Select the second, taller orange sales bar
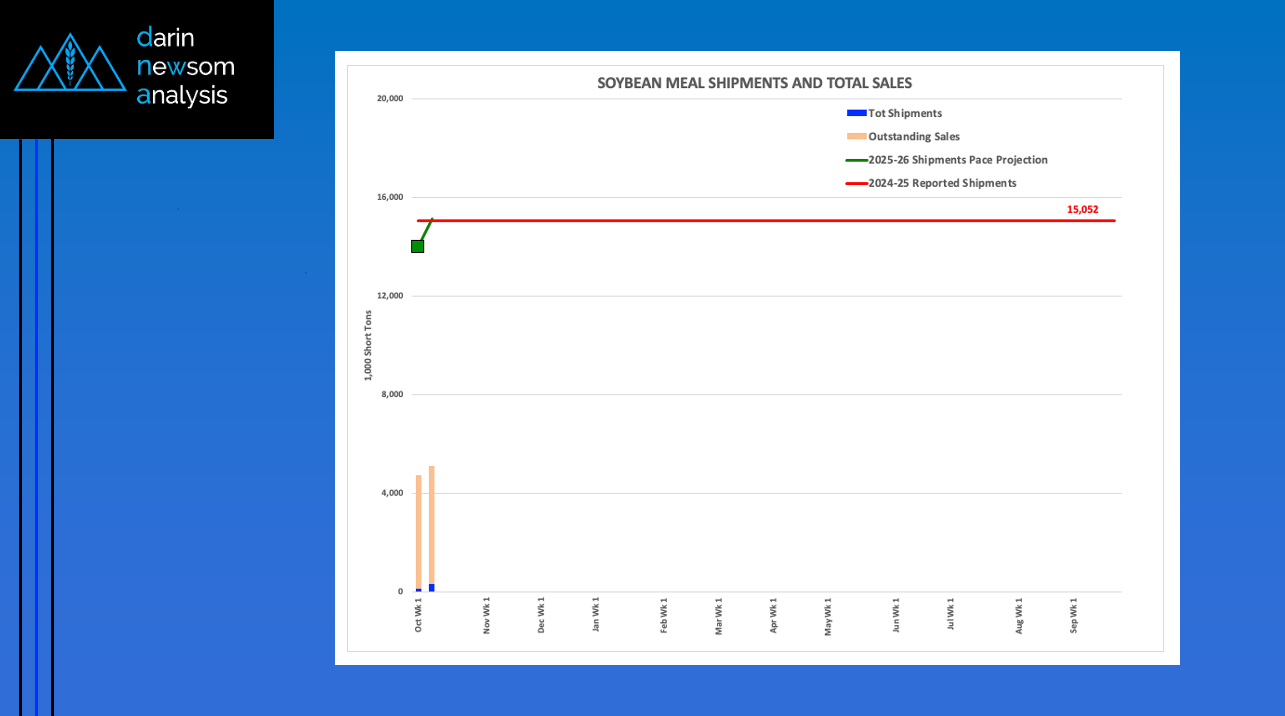 [x=431, y=520]
